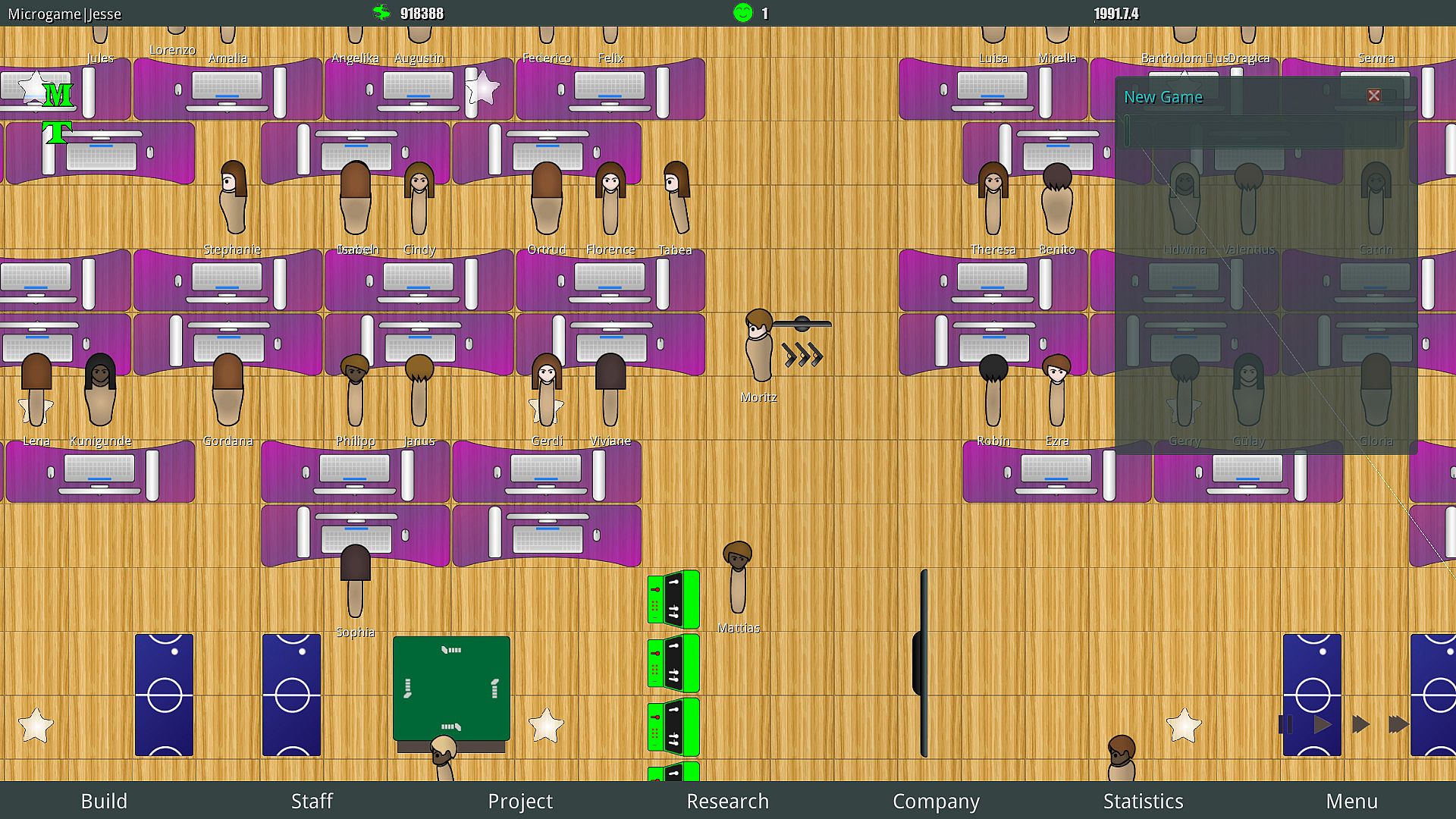Open the Statistics menu
The height and width of the screenshot is (819, 1456).
[x=1143, y=801]
